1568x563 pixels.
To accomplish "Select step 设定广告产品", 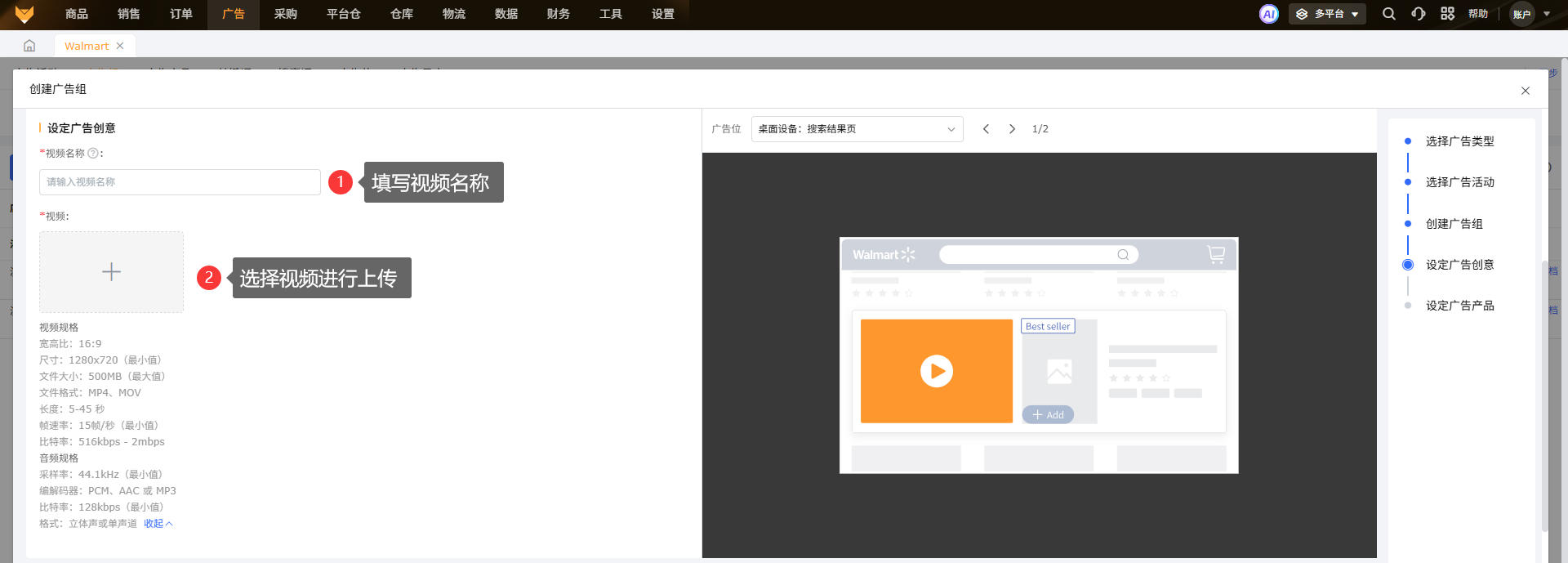I will [x=1459, y=306].
